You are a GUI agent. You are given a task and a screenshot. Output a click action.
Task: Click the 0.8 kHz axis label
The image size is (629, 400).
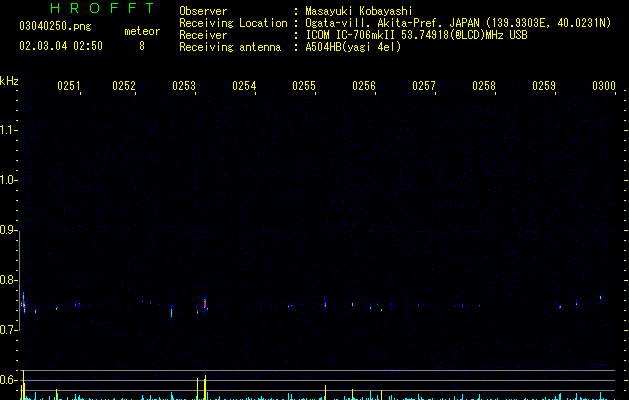8,280
